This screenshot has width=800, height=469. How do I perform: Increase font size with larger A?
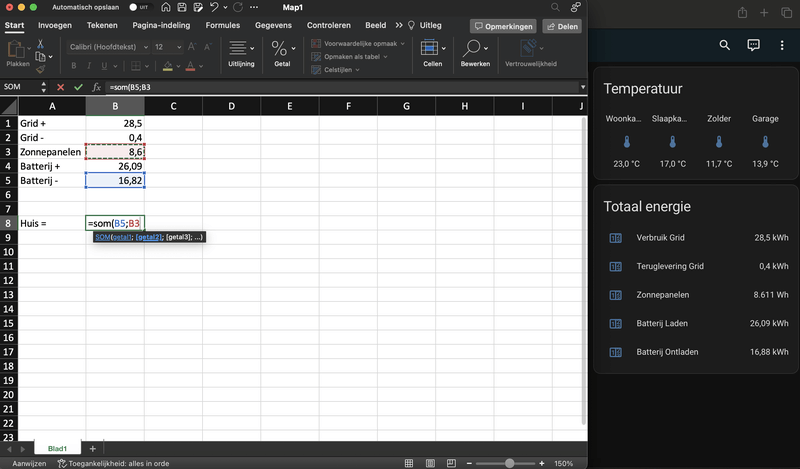[x=192, y=47]
